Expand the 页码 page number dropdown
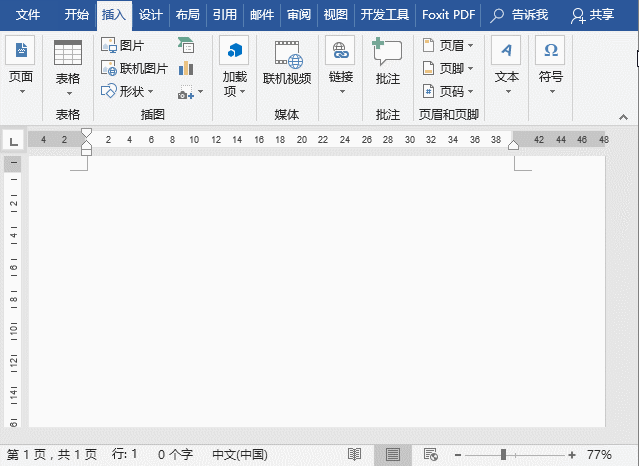639x466 pixels. pos(448,92)
